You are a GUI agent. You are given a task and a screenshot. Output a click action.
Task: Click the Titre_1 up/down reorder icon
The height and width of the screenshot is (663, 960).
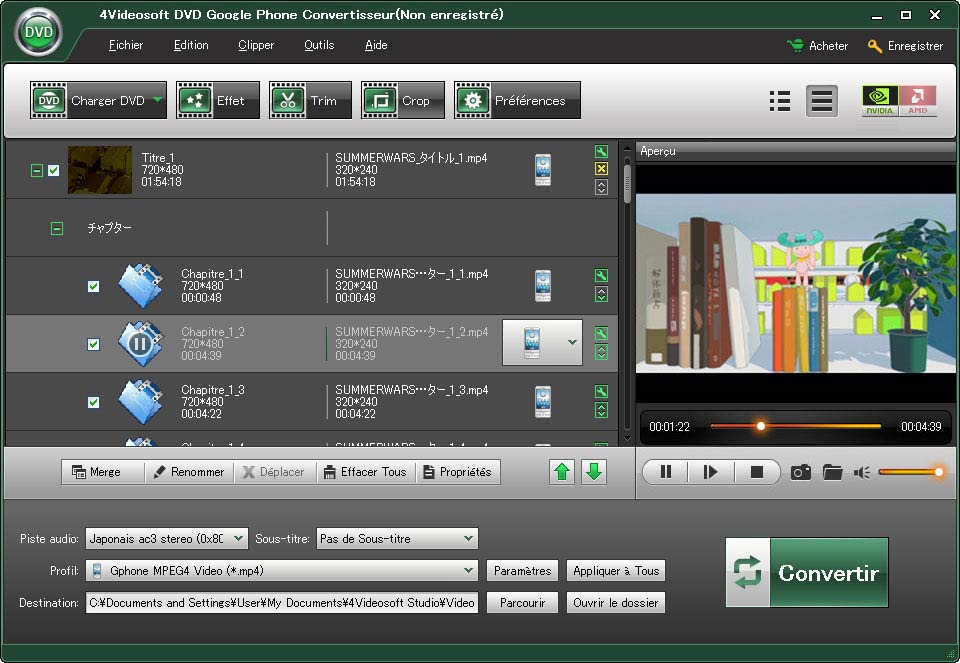[601, 187]
